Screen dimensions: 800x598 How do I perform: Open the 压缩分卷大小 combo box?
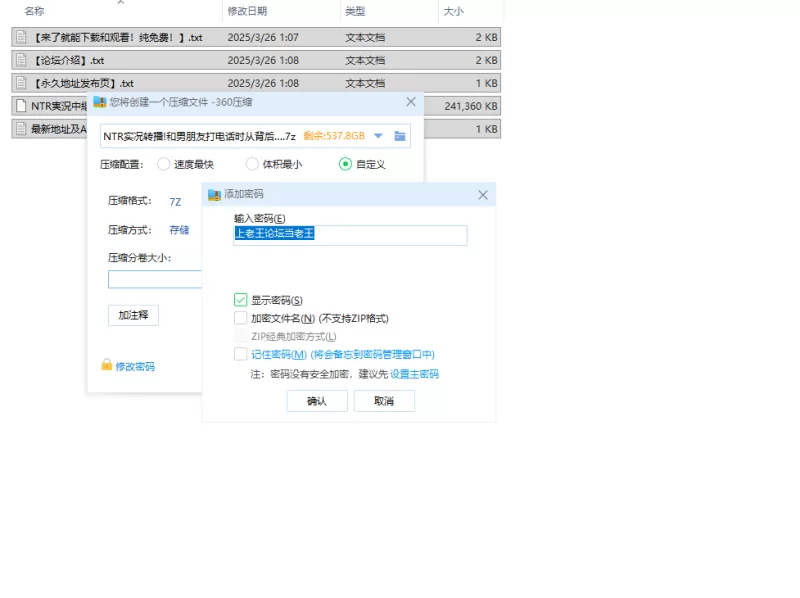click(x=155, y=279)
